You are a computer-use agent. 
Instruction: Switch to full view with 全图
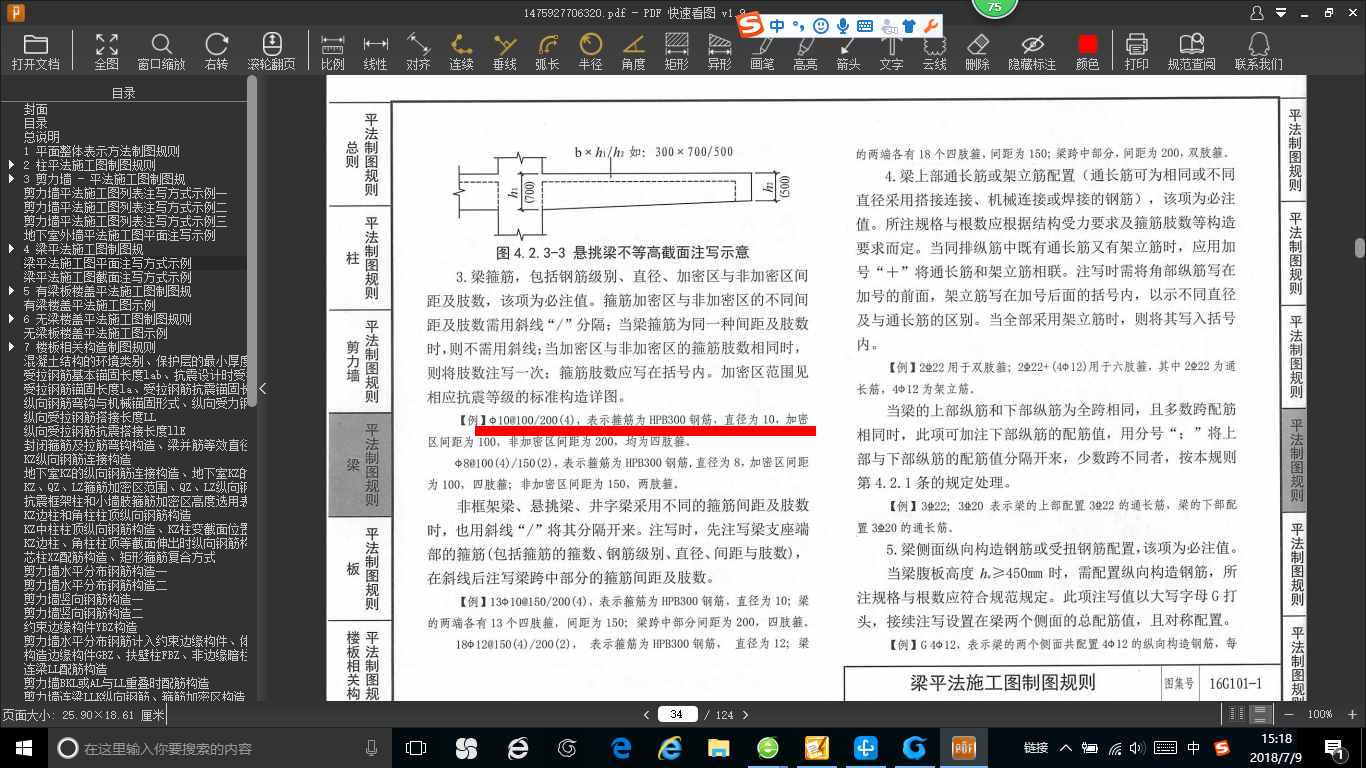click(107, 52)
